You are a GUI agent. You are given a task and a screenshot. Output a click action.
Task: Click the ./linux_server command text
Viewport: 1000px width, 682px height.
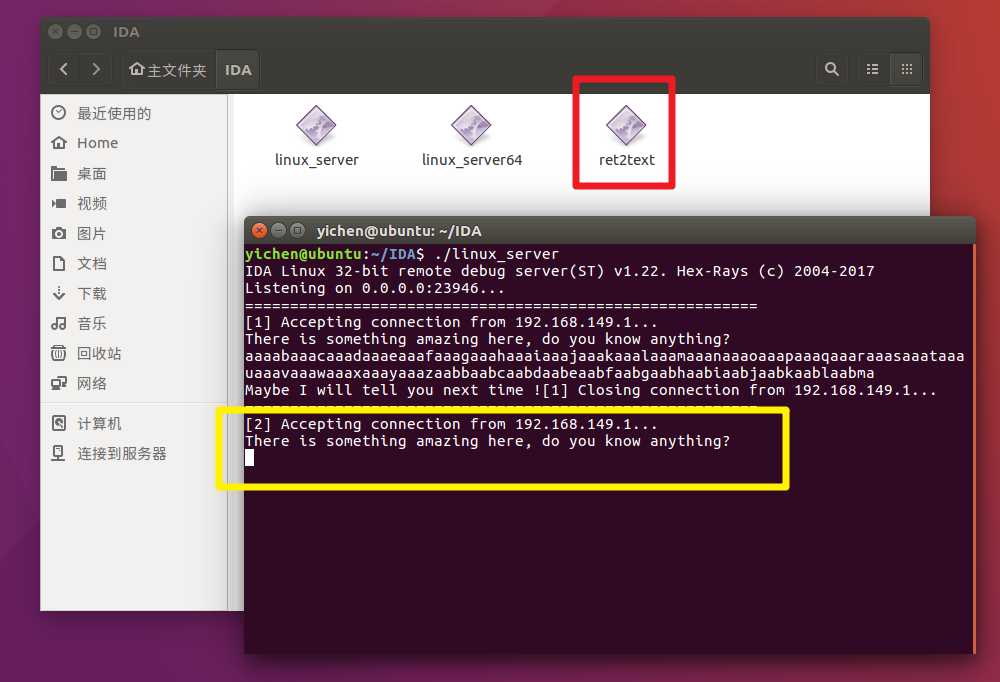(496, 254)
